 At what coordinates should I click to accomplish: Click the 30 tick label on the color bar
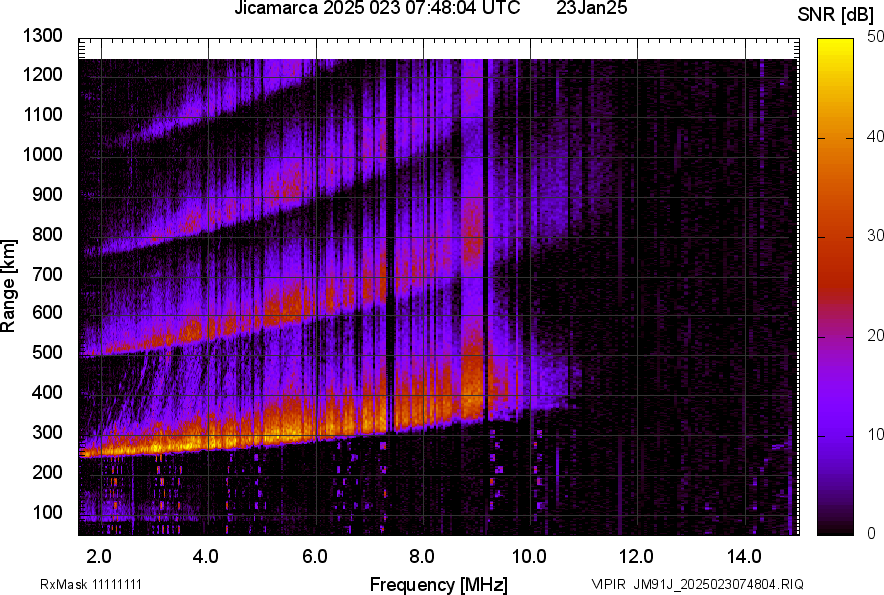coord(876,236)
